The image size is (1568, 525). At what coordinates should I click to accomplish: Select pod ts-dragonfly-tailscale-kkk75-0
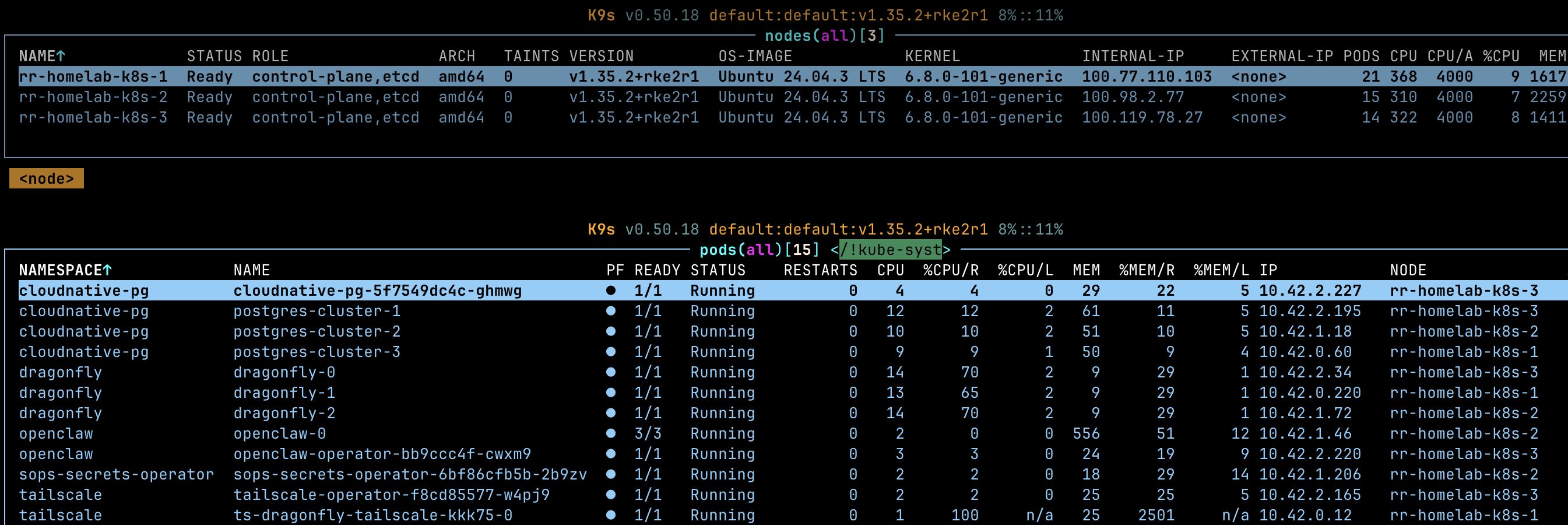[793, 515]
